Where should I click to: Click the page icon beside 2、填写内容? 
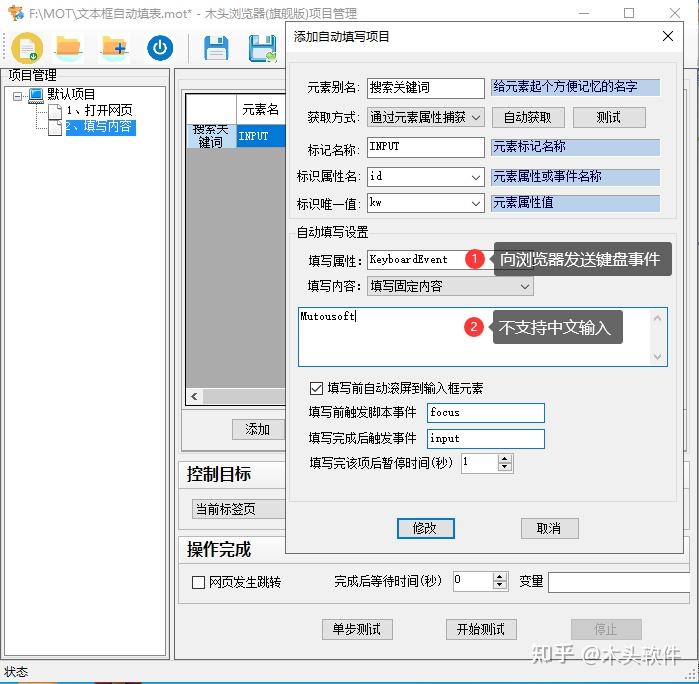55,128
